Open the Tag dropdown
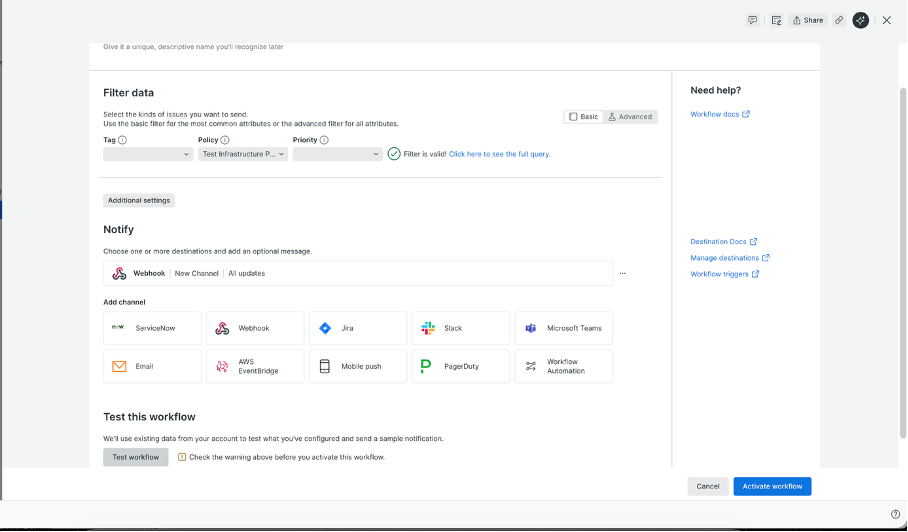This screenshot has height=532, width=908. coord(148,154)
